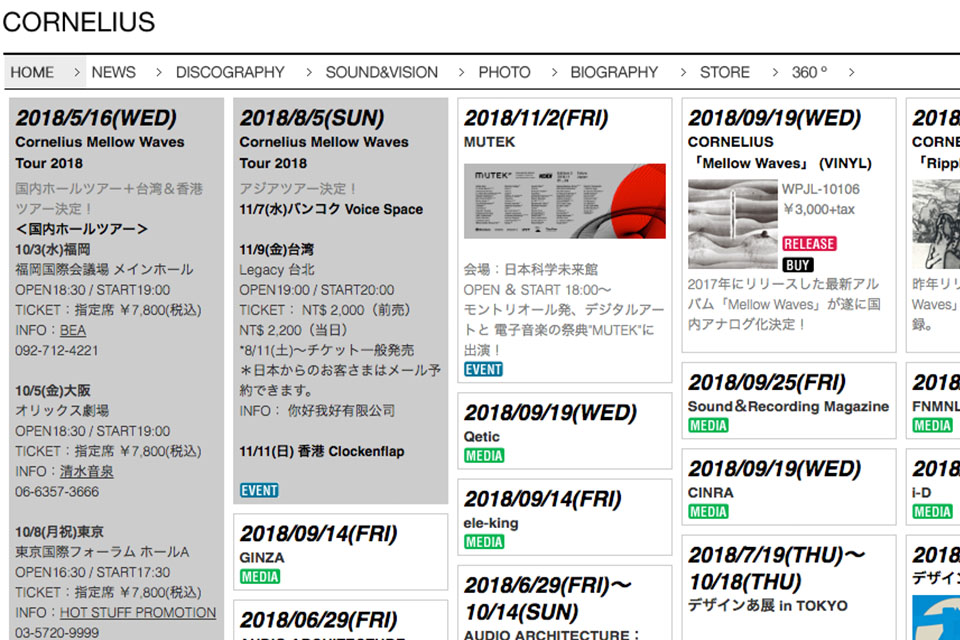Click the MEDIA tag under Qetic

[x=484, y=456]
